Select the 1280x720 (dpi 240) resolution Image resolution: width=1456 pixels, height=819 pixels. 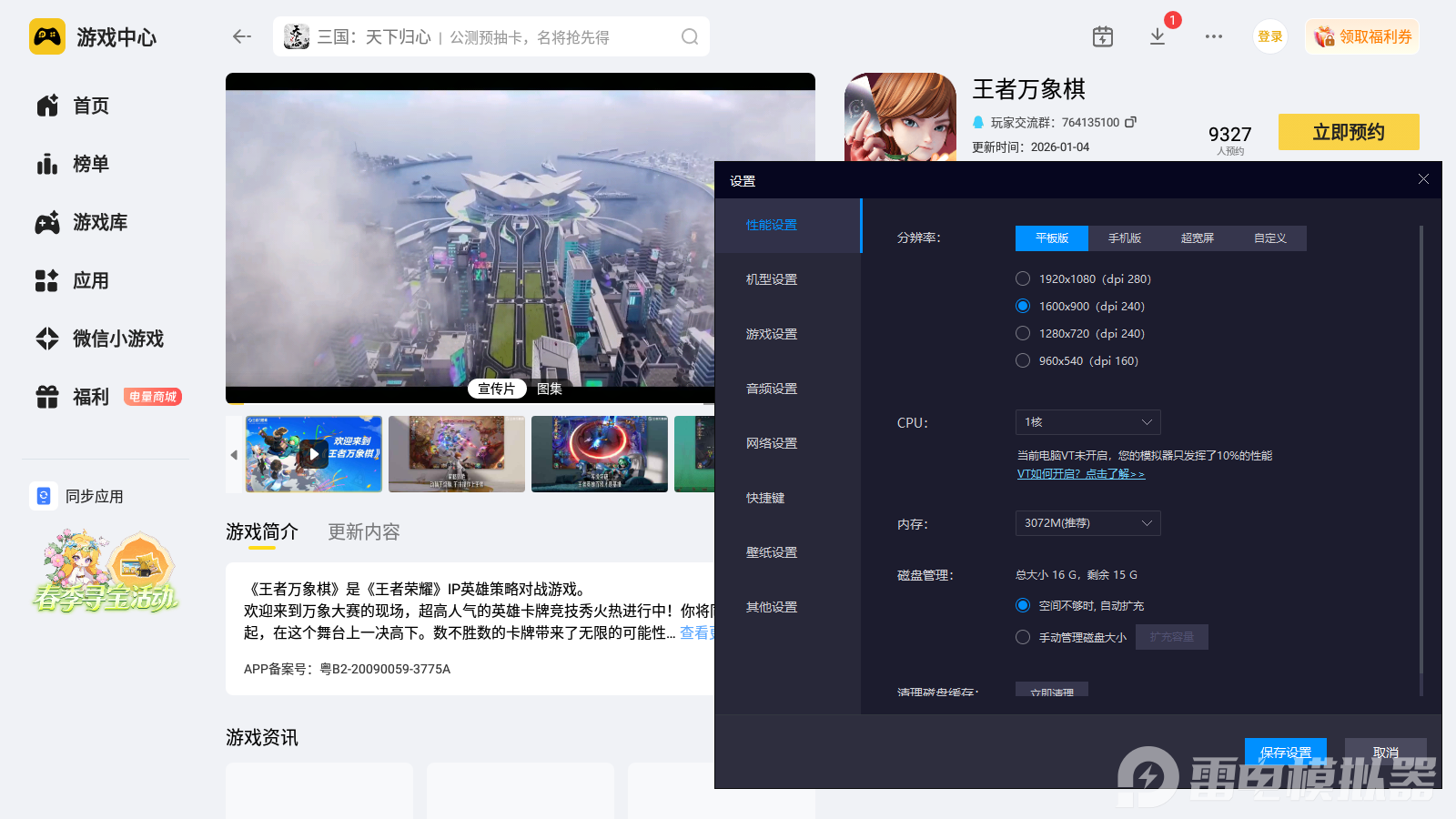click(1023, 333)
